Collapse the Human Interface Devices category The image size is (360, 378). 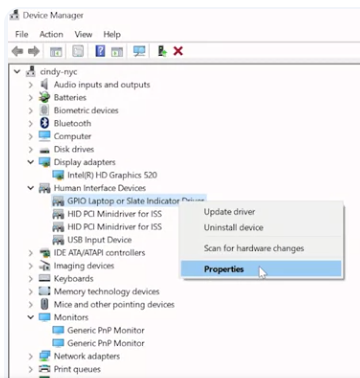point(31,188)
